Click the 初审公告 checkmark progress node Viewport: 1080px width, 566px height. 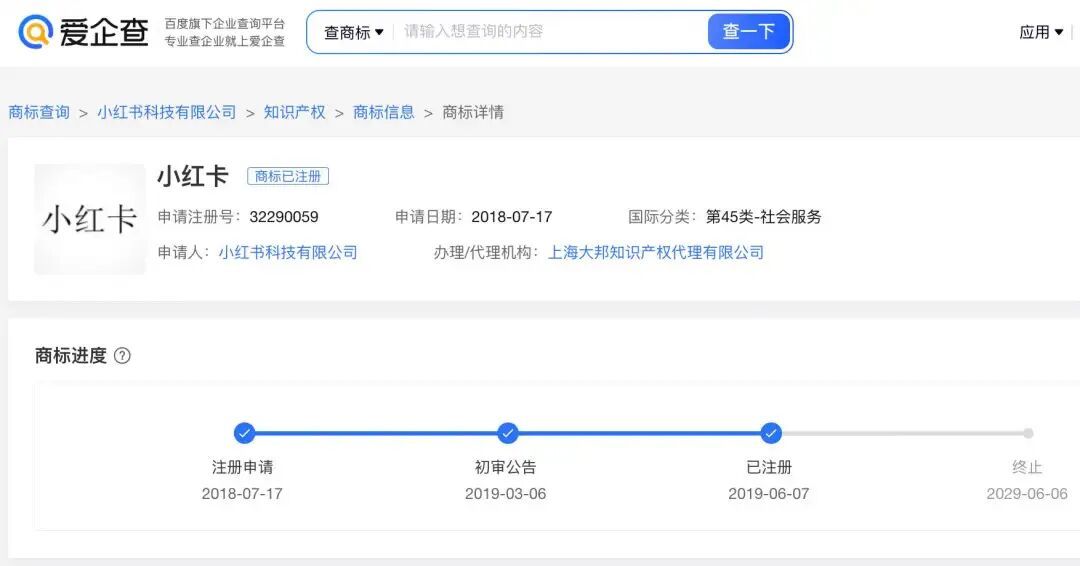[x=508, y=433]
